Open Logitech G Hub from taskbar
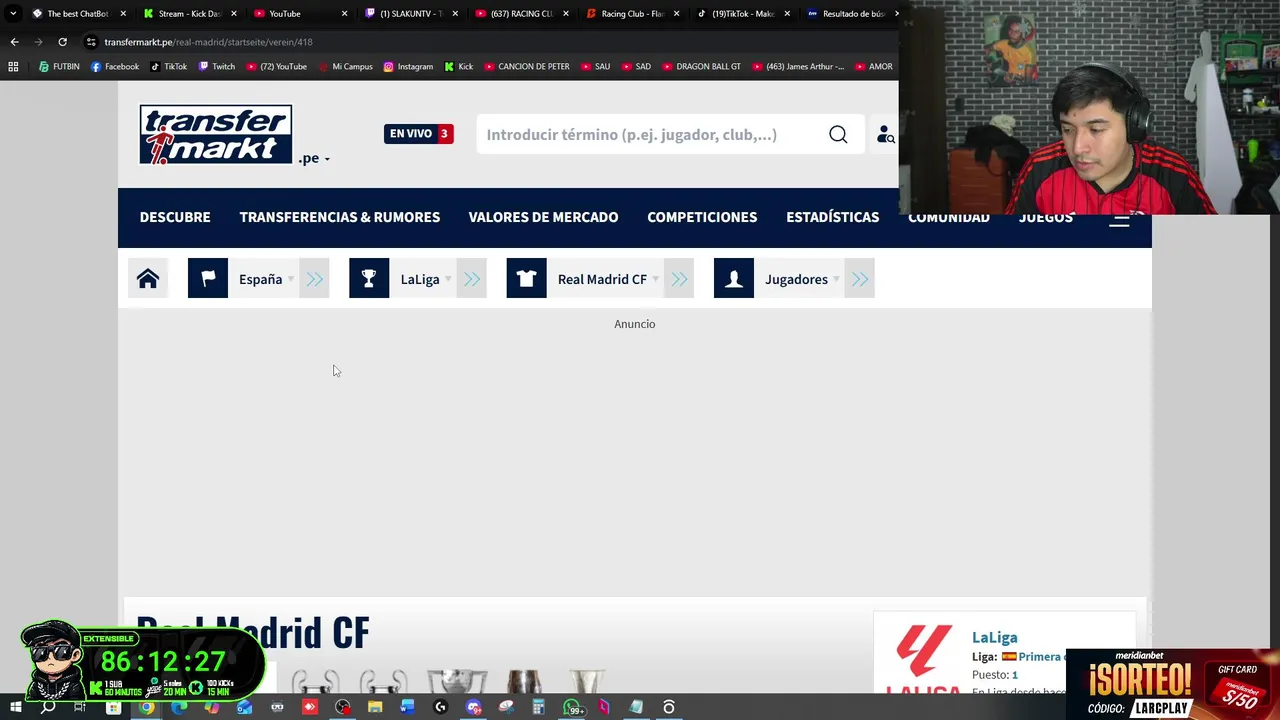Screen dimensions: 1280x720 [440, 707]
